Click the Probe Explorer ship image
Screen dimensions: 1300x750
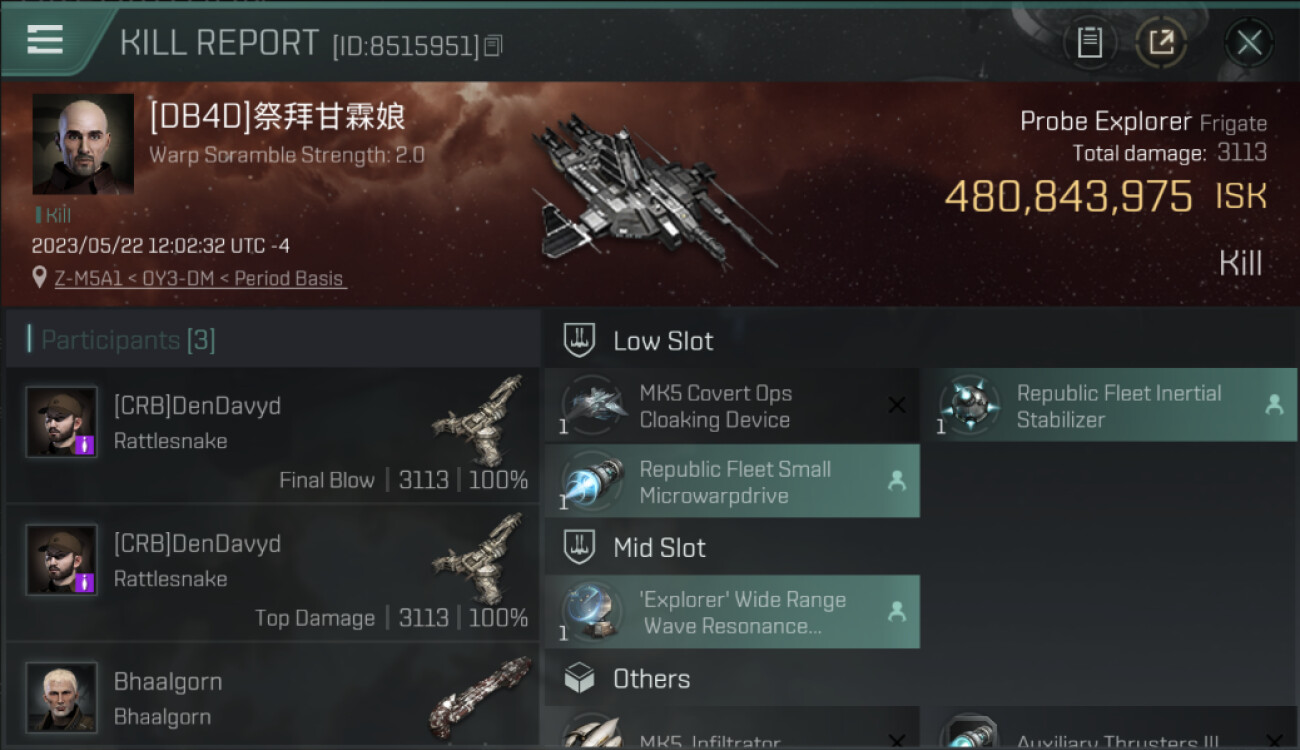653,190
